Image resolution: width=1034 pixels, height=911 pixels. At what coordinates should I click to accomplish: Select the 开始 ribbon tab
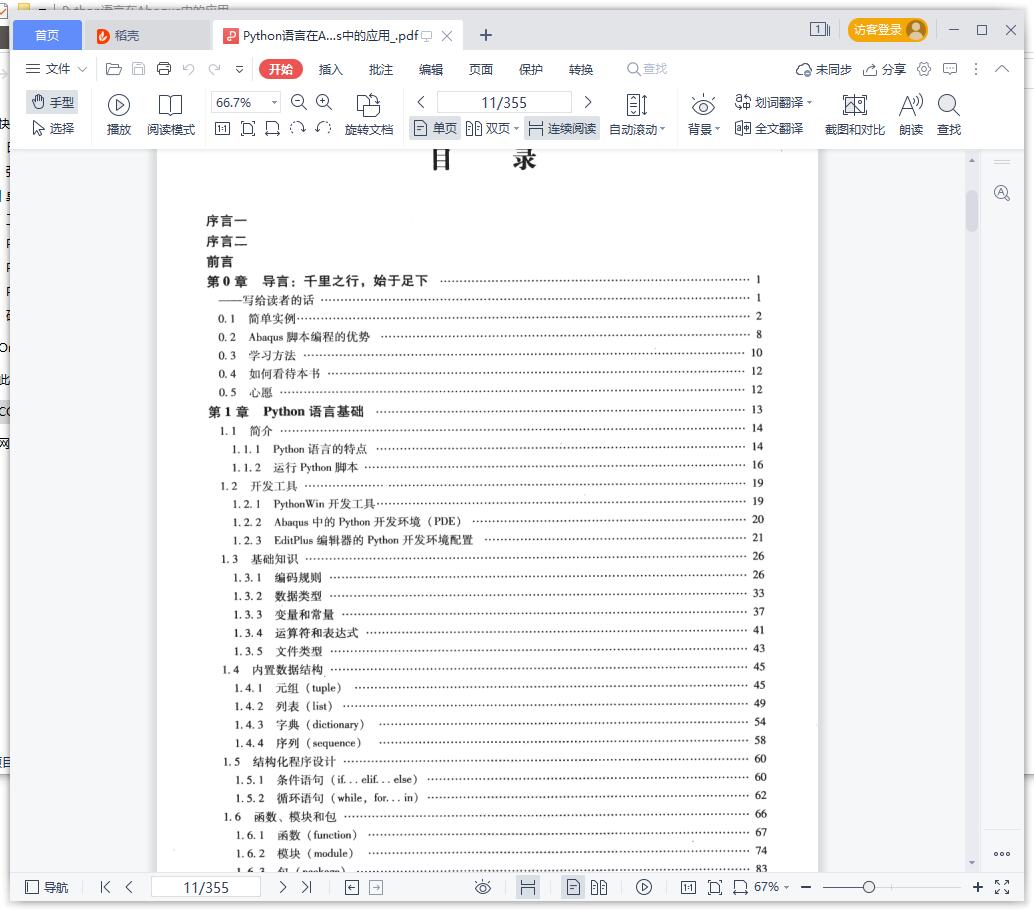(x=281, y=69)
